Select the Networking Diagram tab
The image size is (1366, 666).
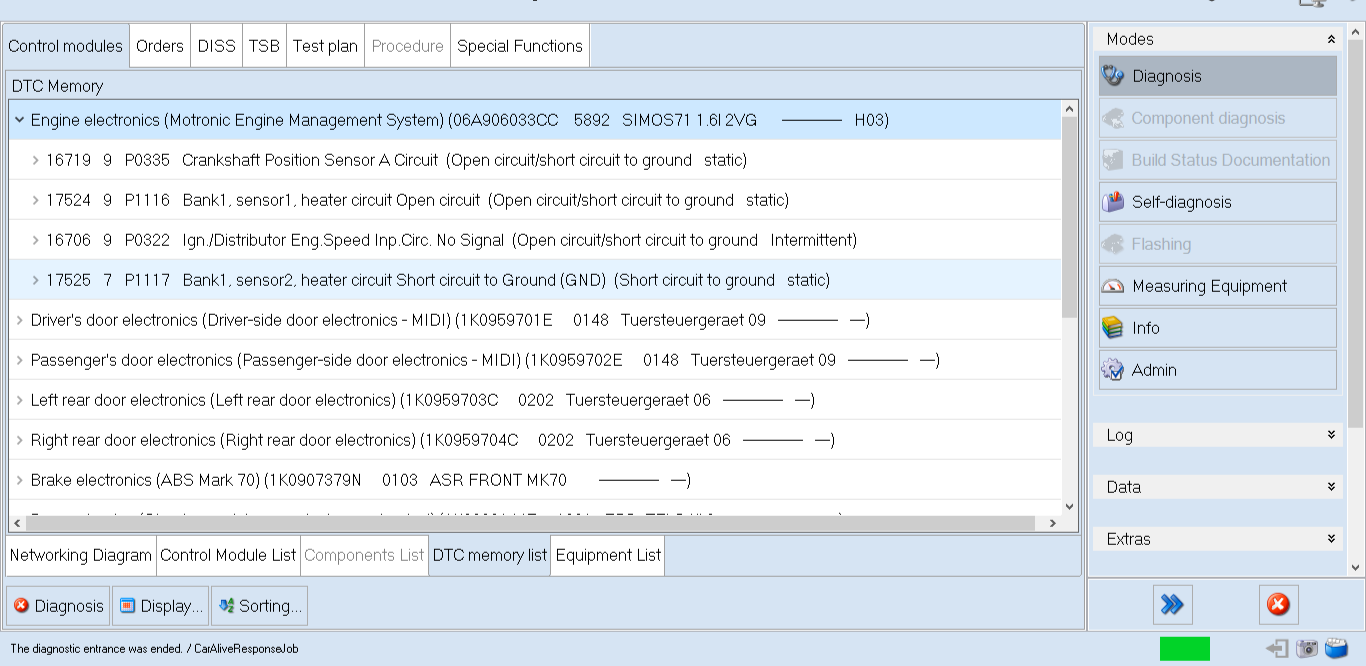click(x=81, y=555)
